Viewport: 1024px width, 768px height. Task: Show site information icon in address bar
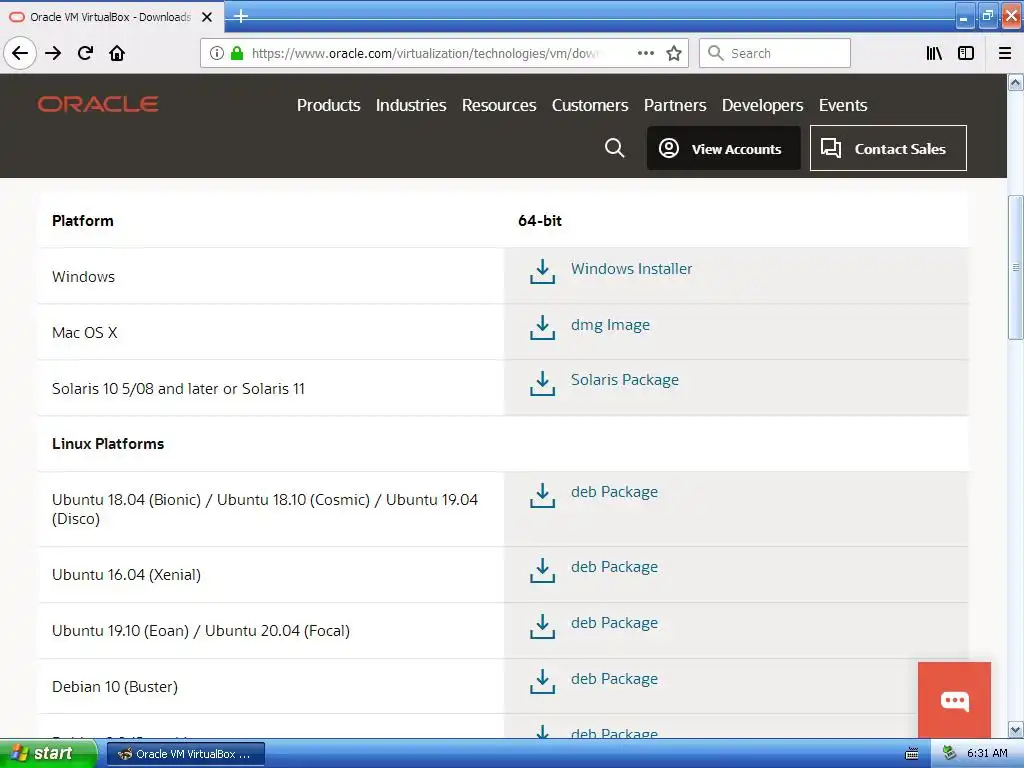click(217, 53)
